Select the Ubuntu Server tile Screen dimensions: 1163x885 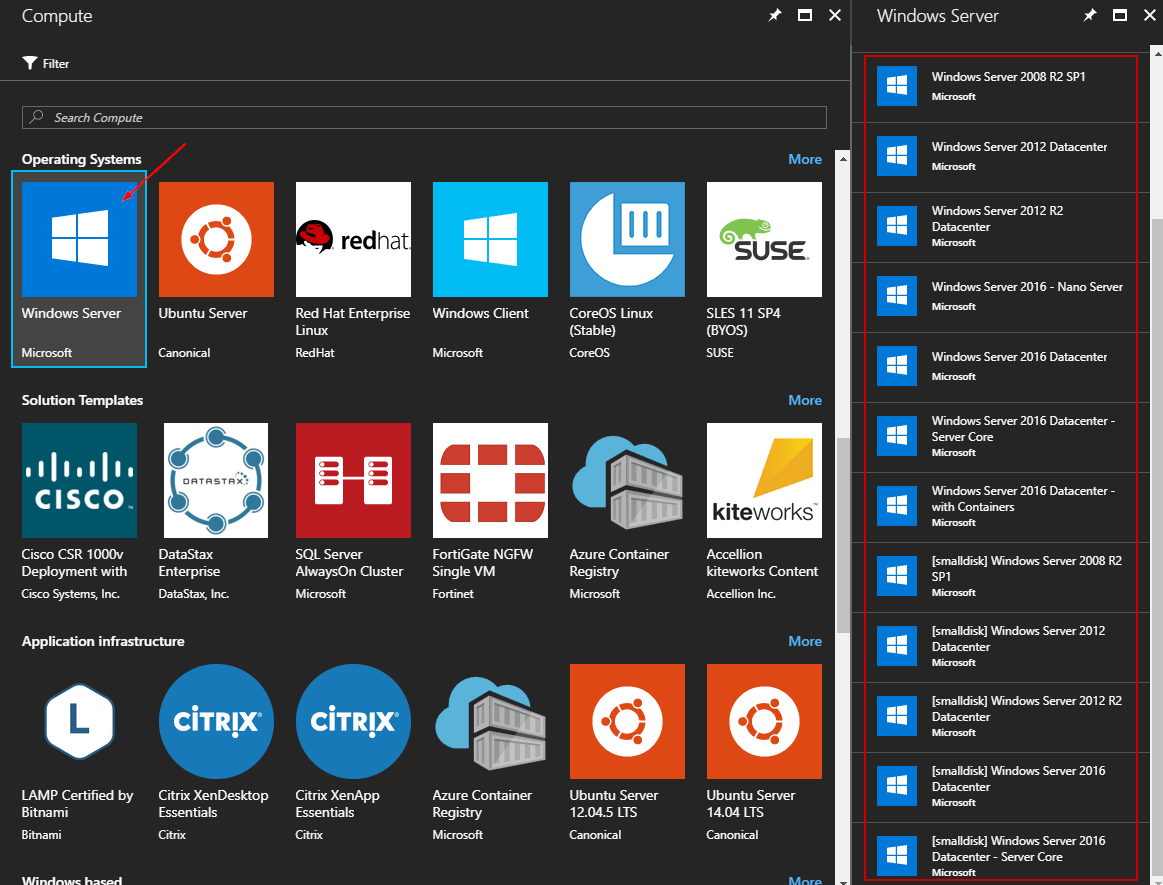pos(216,271)
